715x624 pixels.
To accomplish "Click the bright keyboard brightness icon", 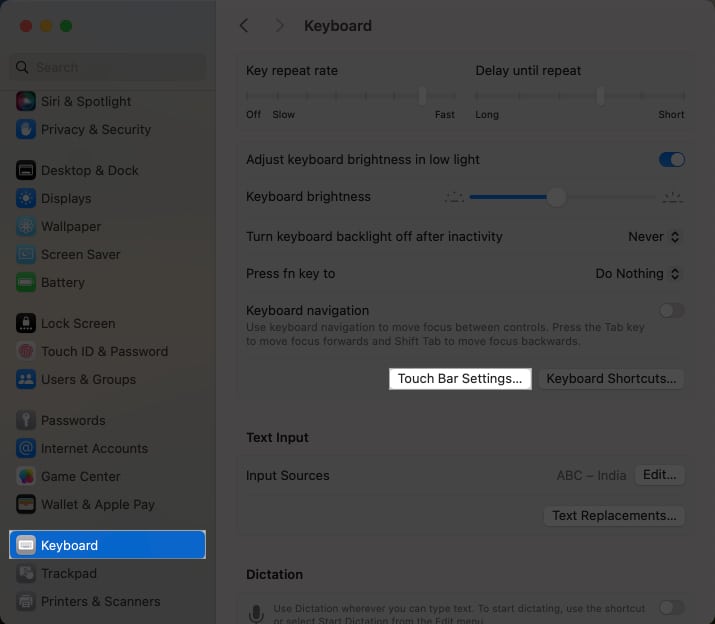I will (x=673, y=198).
